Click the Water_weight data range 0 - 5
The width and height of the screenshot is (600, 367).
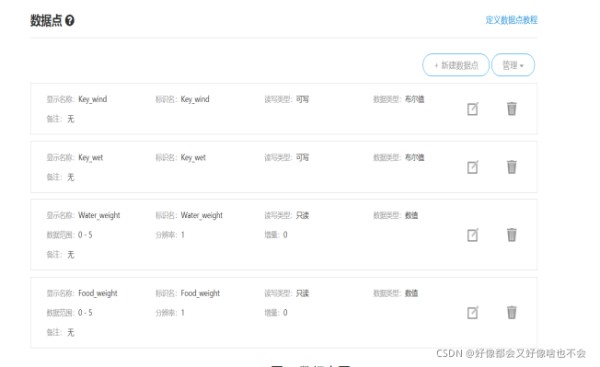click(85, 235)
